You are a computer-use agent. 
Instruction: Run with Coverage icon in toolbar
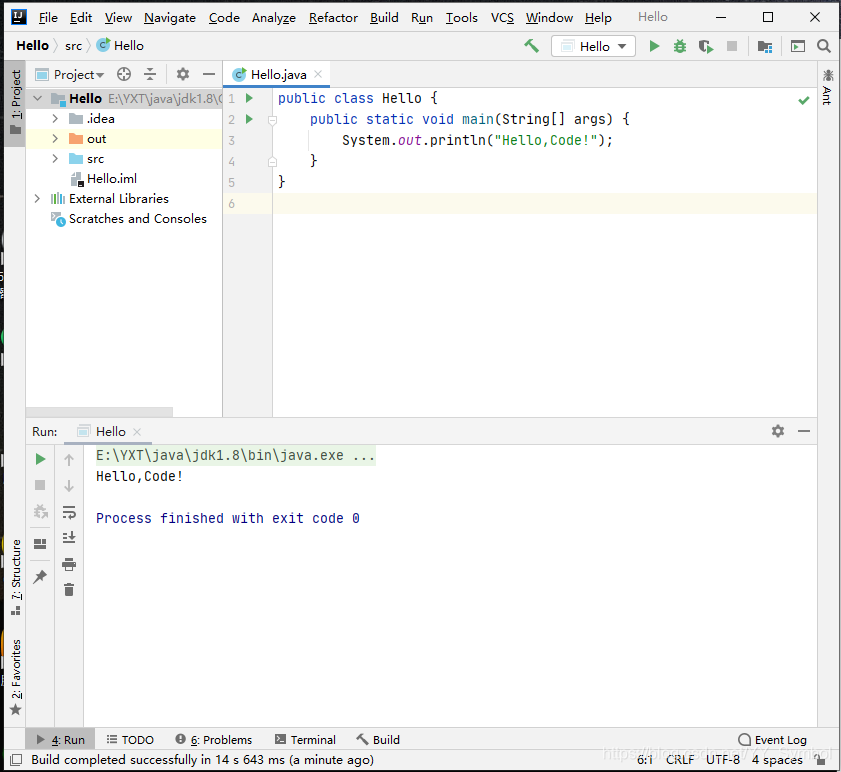coord(706,47)
